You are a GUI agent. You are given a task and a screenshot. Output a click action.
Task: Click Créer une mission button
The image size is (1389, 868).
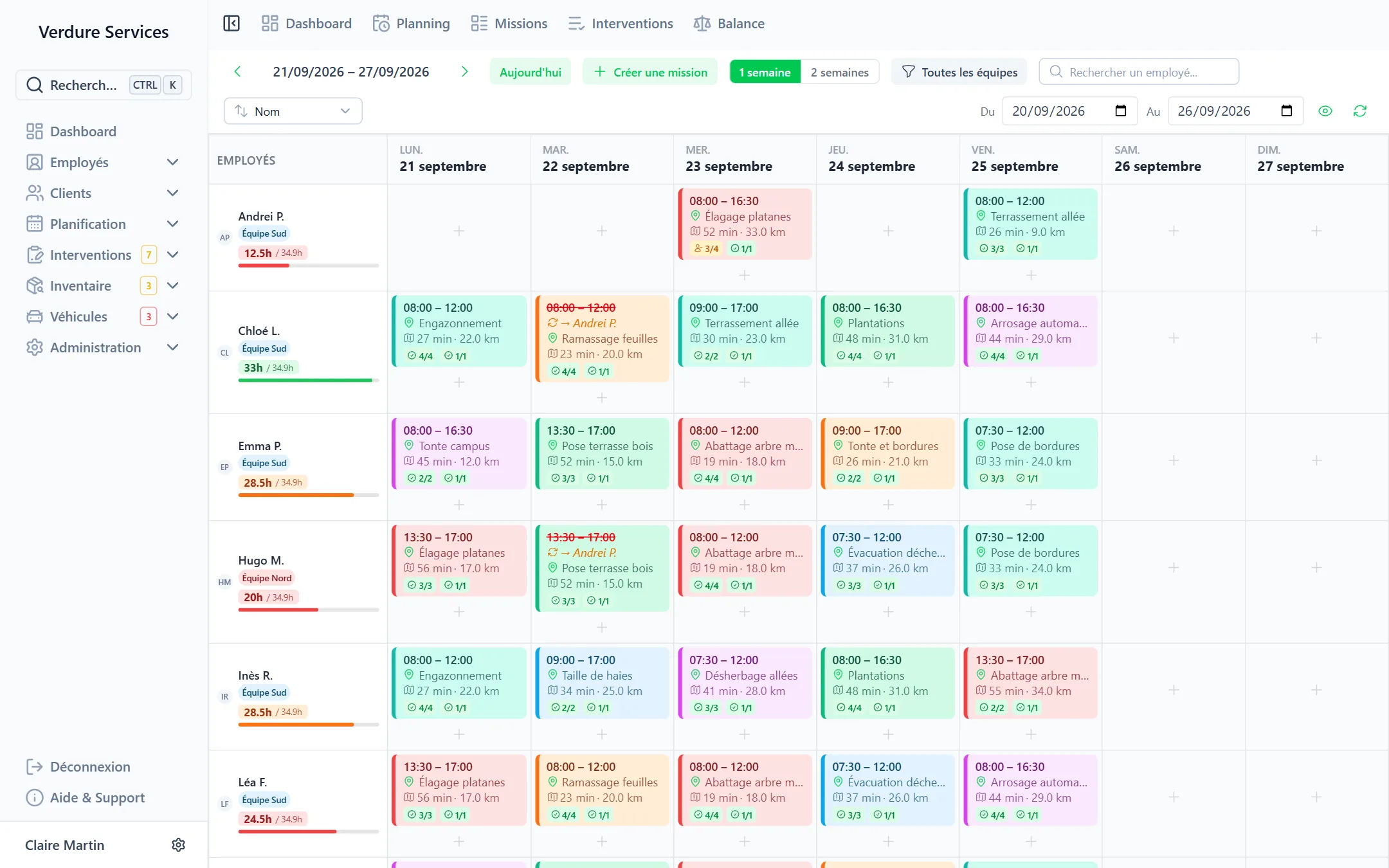[x=650, y=72]
